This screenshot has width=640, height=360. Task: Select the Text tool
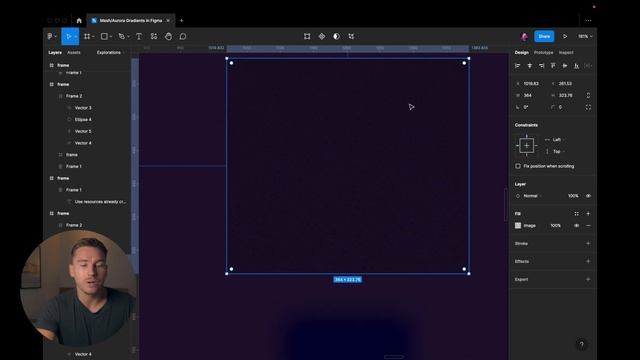(139, 36)
